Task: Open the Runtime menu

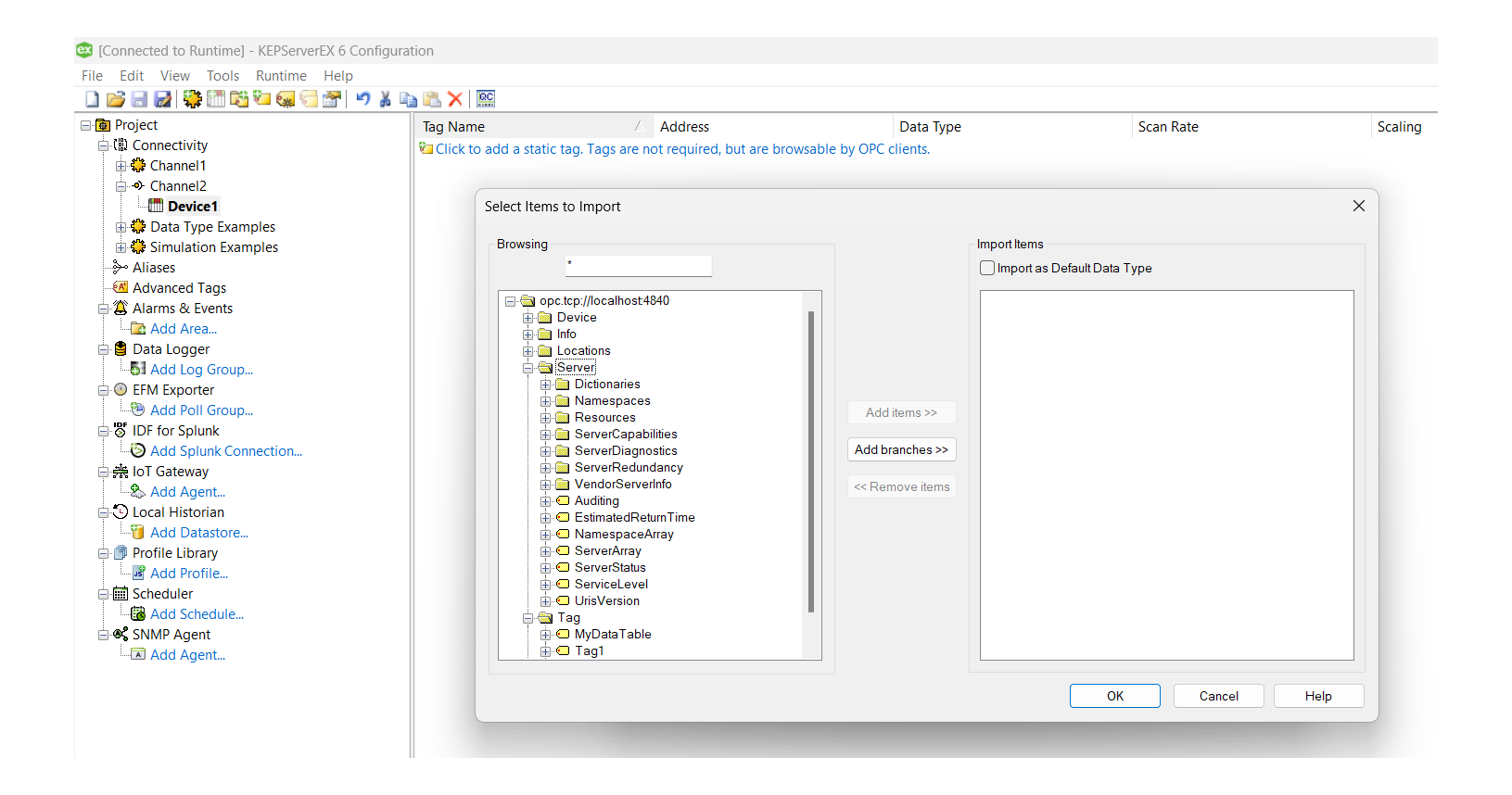Action: (x=281, y=76)
